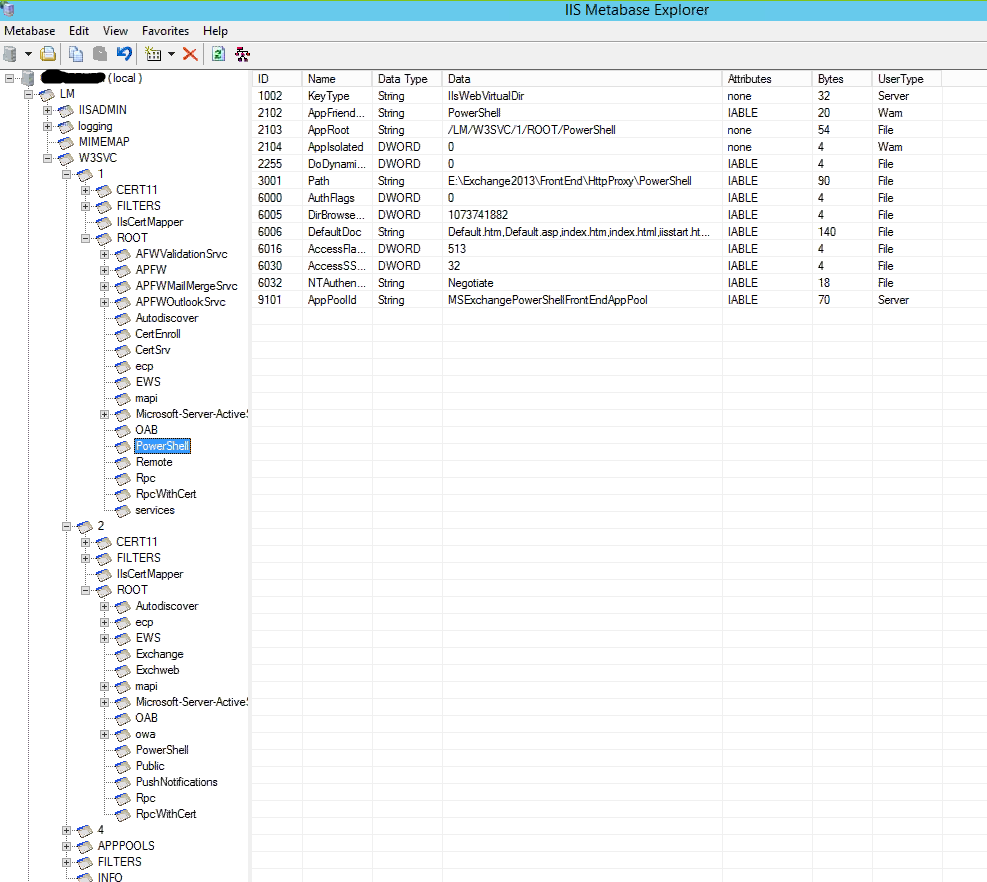Select the Path row data E:\Exchange2013
Viewport: 987px width, 882px height.
[570, 181]
